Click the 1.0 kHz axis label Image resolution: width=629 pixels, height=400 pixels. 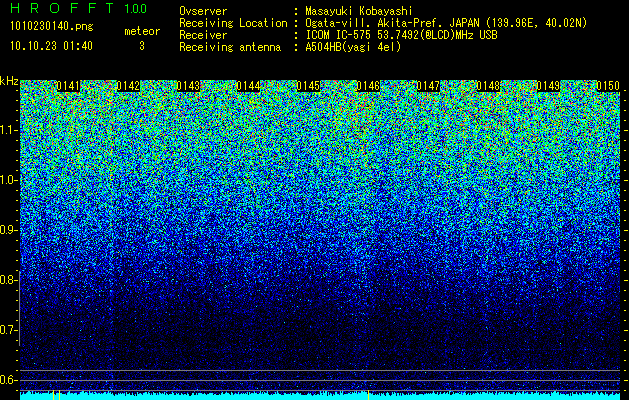tap(8, 180)
